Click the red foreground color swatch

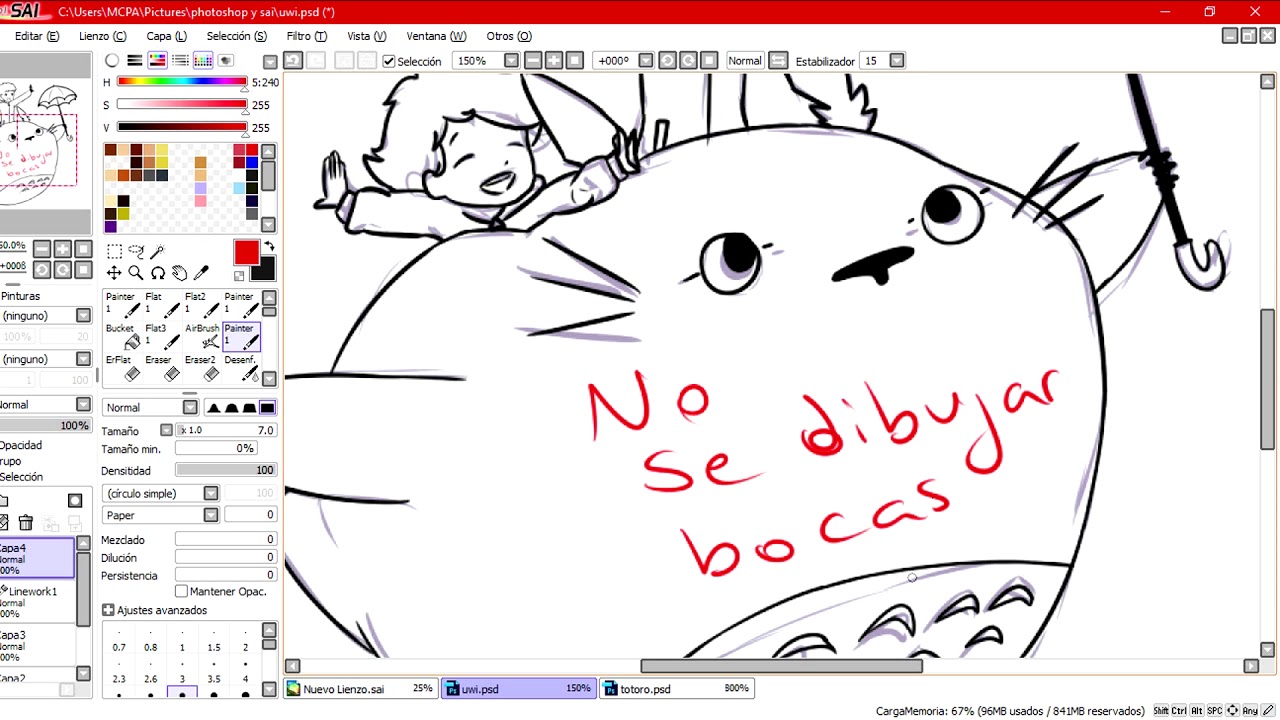tap(246, 253)
